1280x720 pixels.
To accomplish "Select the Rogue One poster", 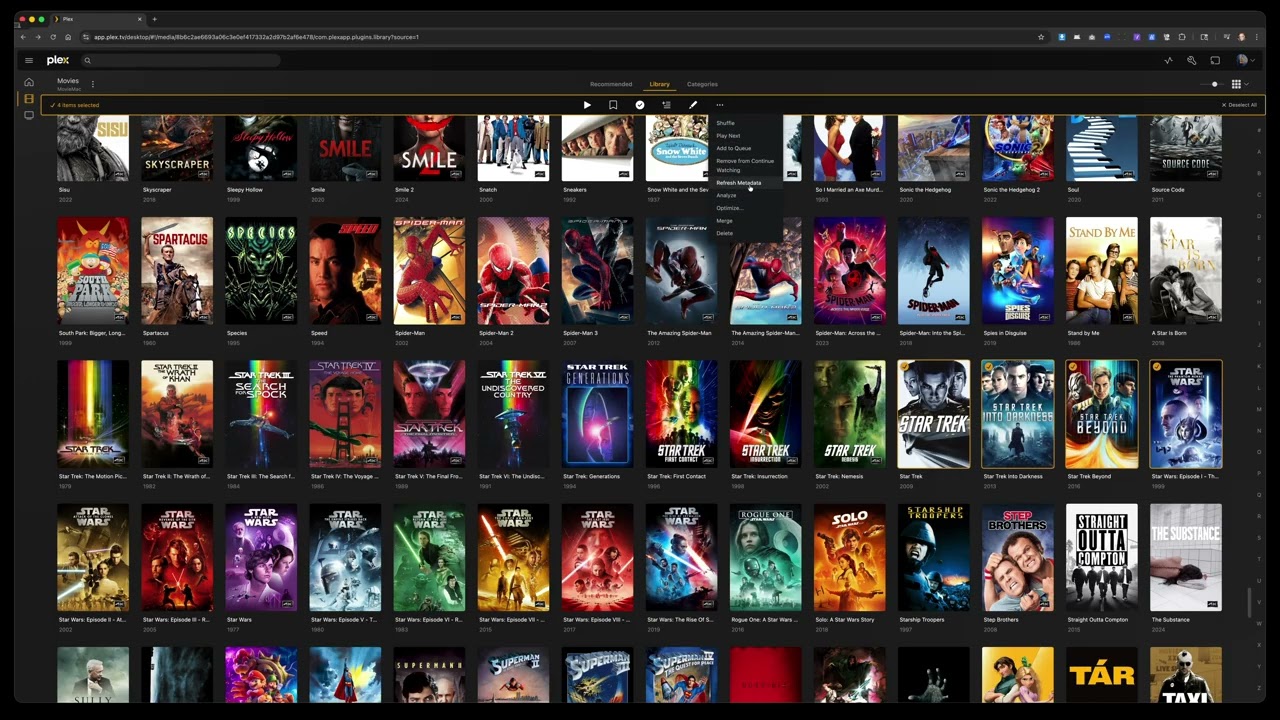I will pyautogui.click(x=765, y=557).
